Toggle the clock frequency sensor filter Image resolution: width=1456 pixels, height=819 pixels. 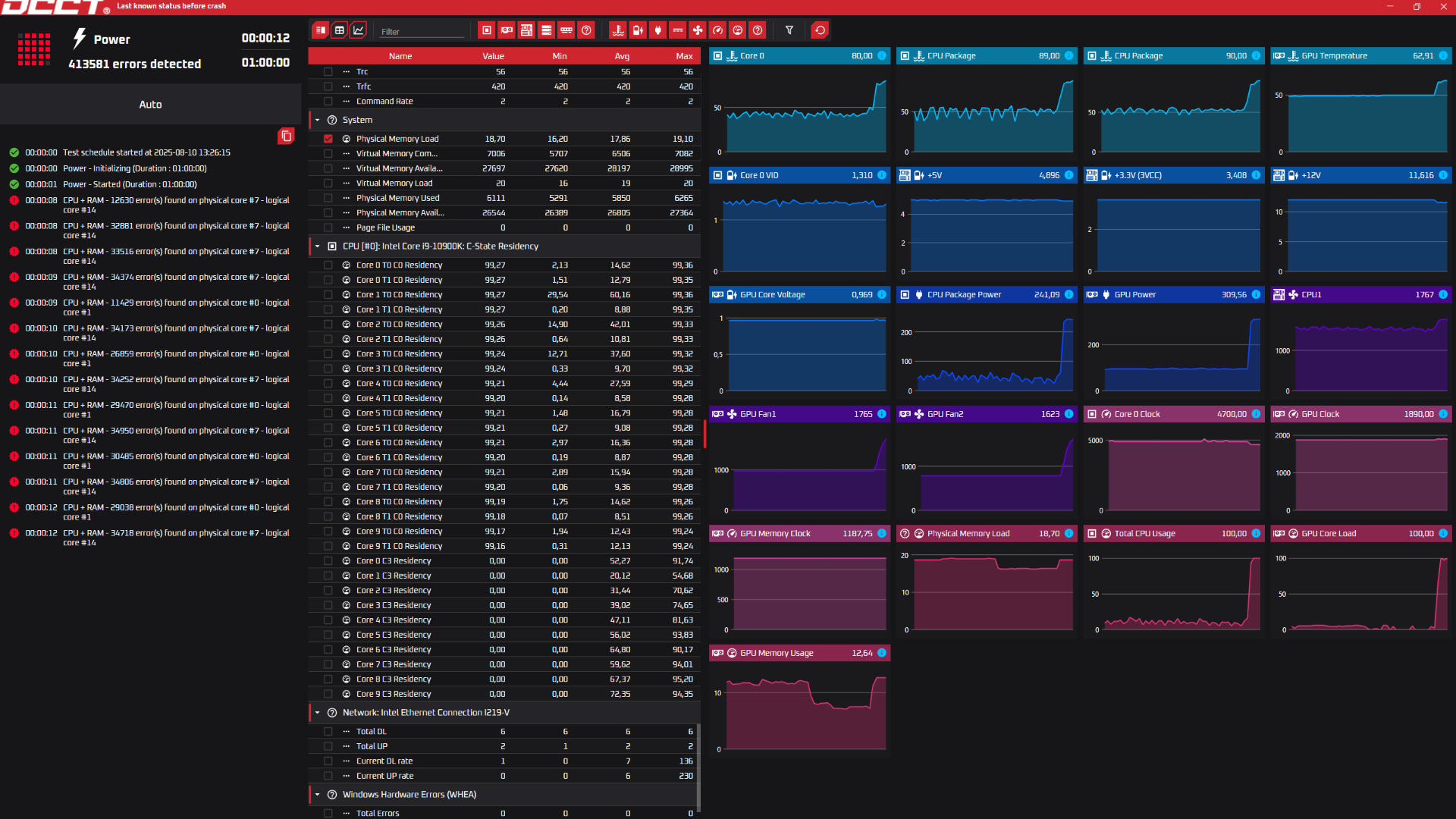[x=717, y=30]
